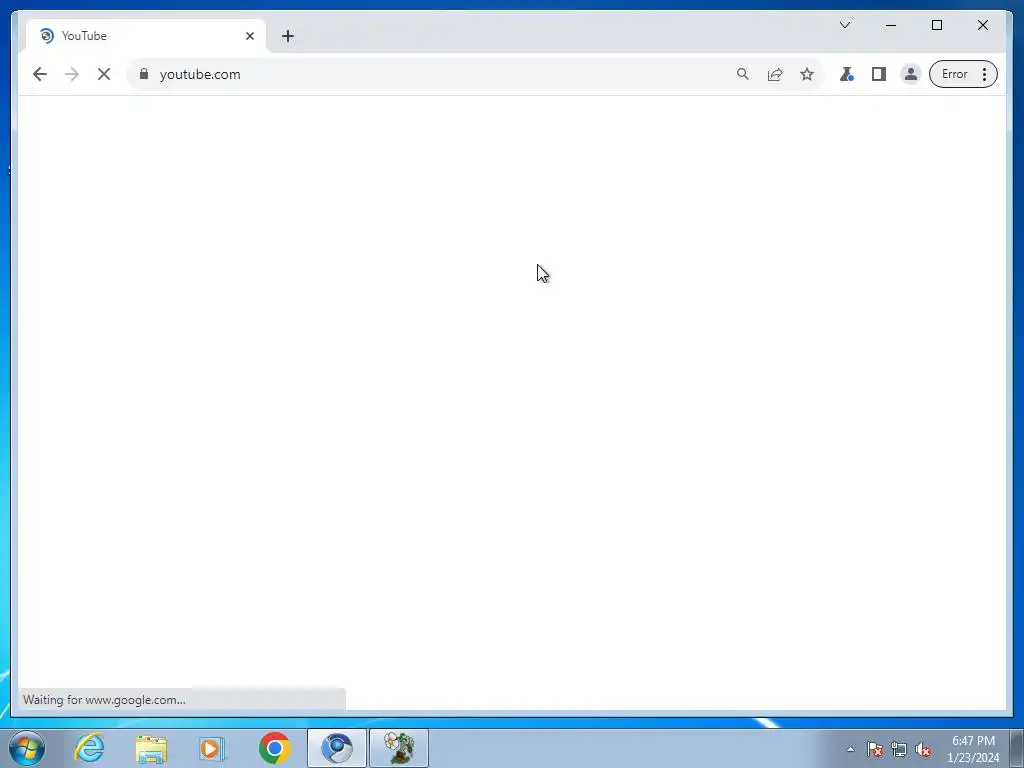Open the clock showing 6:47 PM

click(x=973, y=749)
